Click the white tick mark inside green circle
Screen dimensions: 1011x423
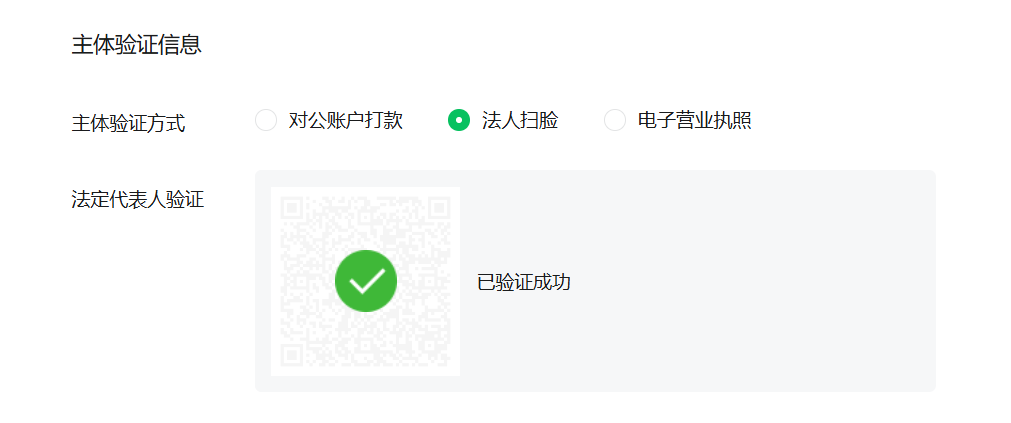click(366, 282)
